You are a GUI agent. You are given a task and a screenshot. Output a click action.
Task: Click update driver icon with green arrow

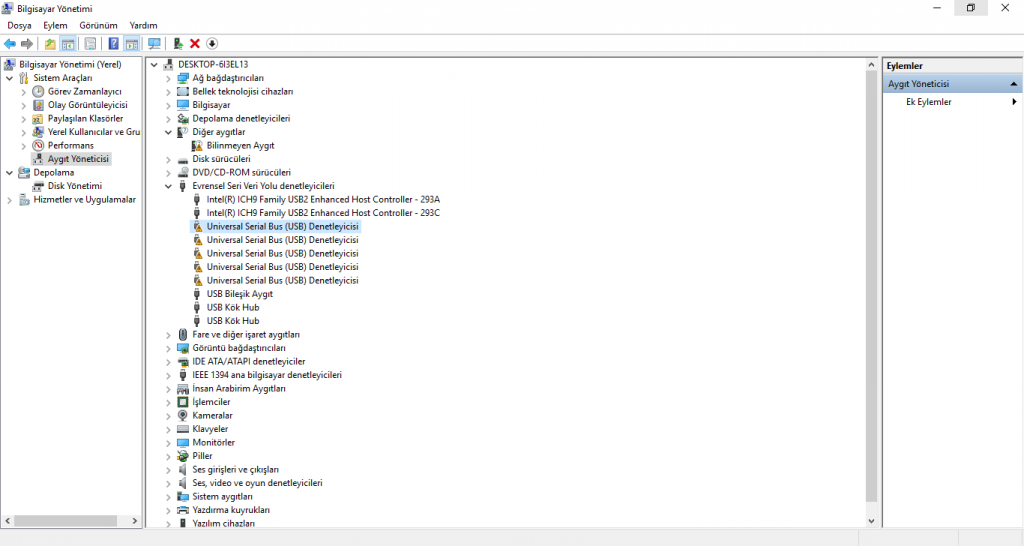(178, 44)
